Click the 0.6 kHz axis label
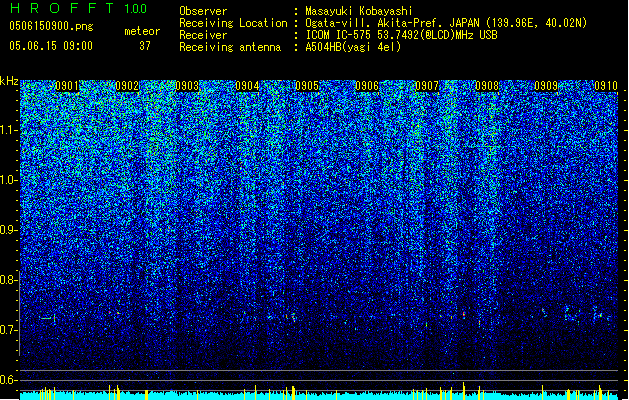Viewport: 629px width, 400px height. (x=7, y=380)
